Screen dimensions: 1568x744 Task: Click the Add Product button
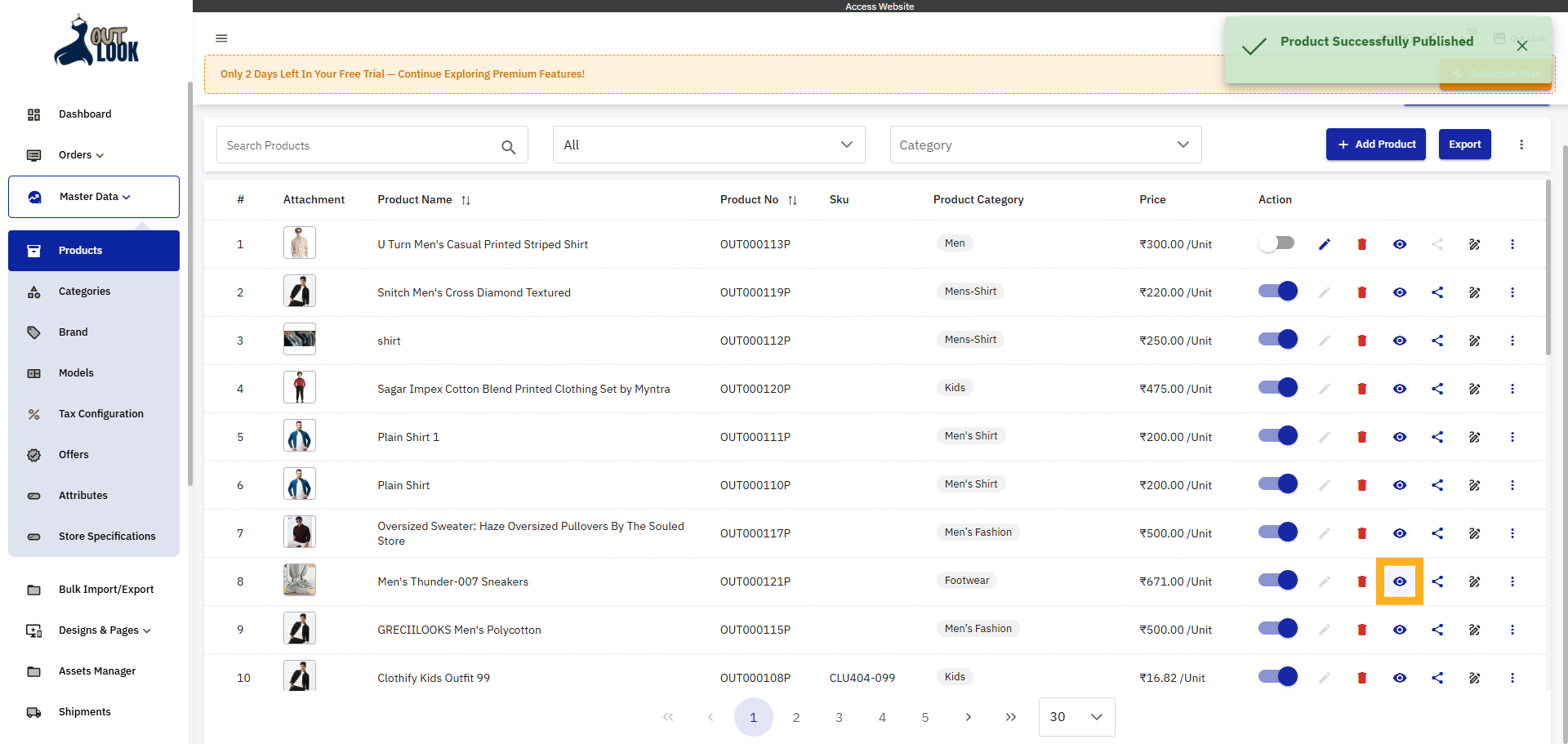pos(1375,144)
